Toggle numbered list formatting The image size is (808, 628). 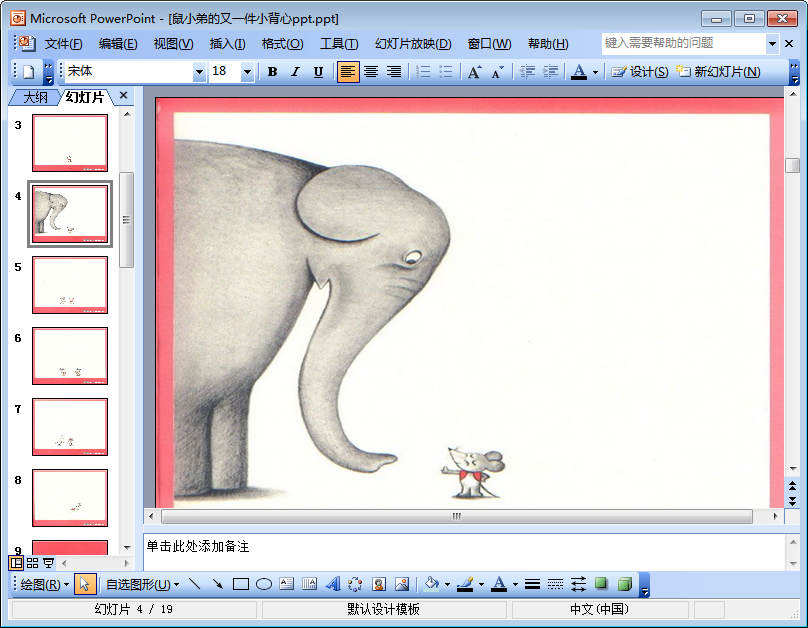tap(423, 72)
